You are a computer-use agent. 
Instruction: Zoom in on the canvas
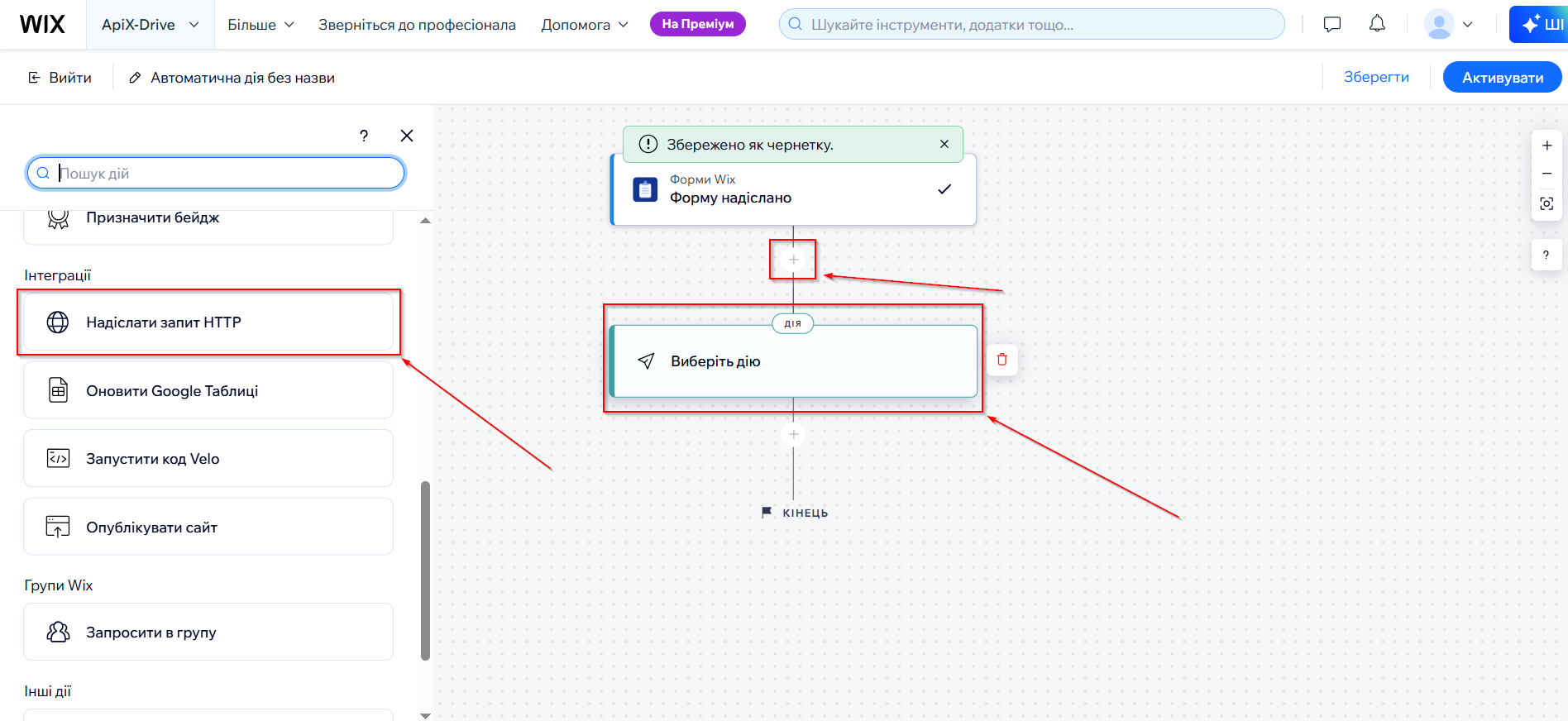[x=1546, y=146]
